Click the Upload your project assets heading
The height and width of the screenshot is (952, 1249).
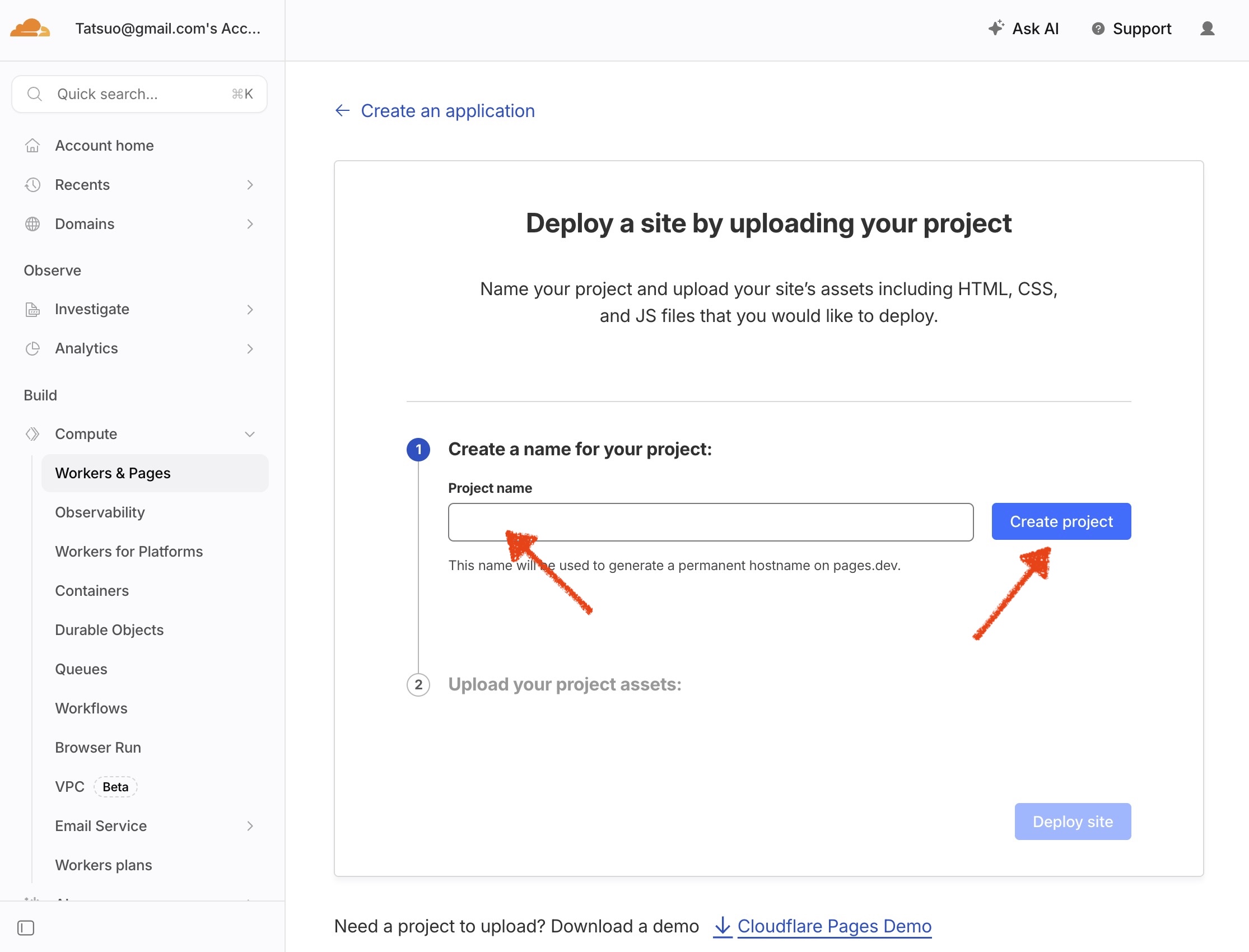[x=565, y=684]
